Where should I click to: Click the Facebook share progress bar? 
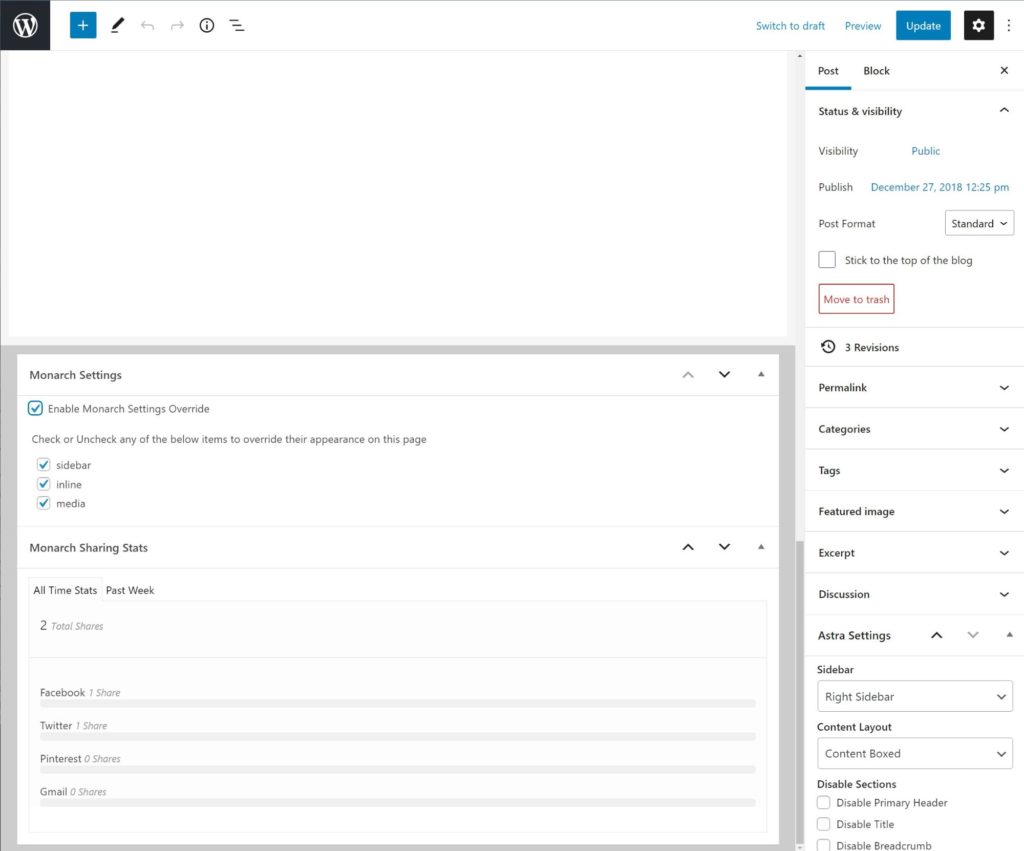pyautogui.click(x=398, y=703)
